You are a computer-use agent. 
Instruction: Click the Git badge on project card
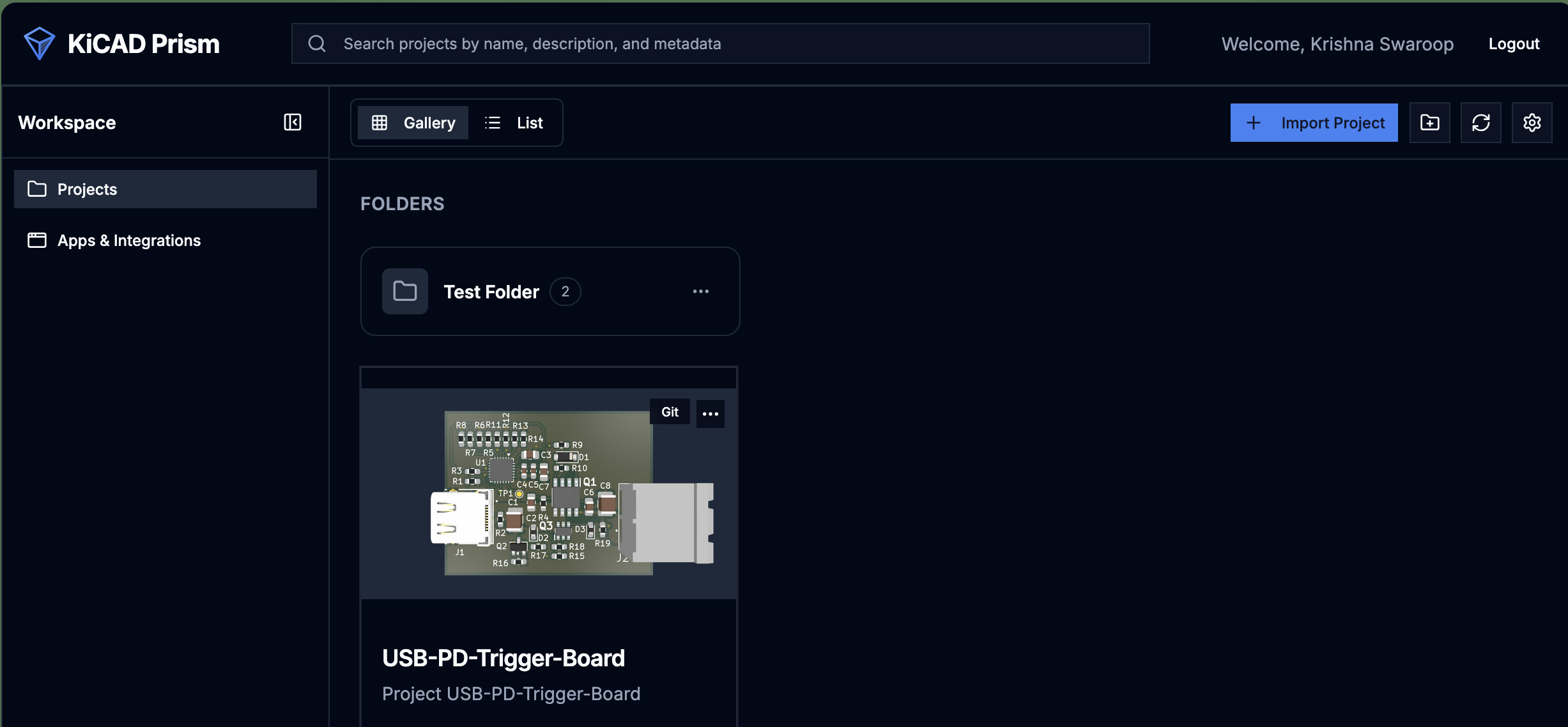[670, 412]
